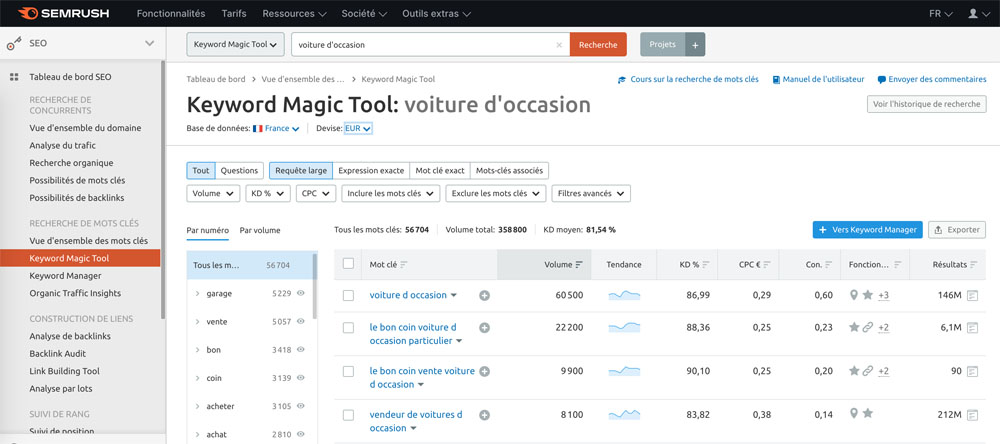Click the location pin icon in the 'voiture d occasion' row
Screen dimensions: 1000x444
[x=854, y=295]
